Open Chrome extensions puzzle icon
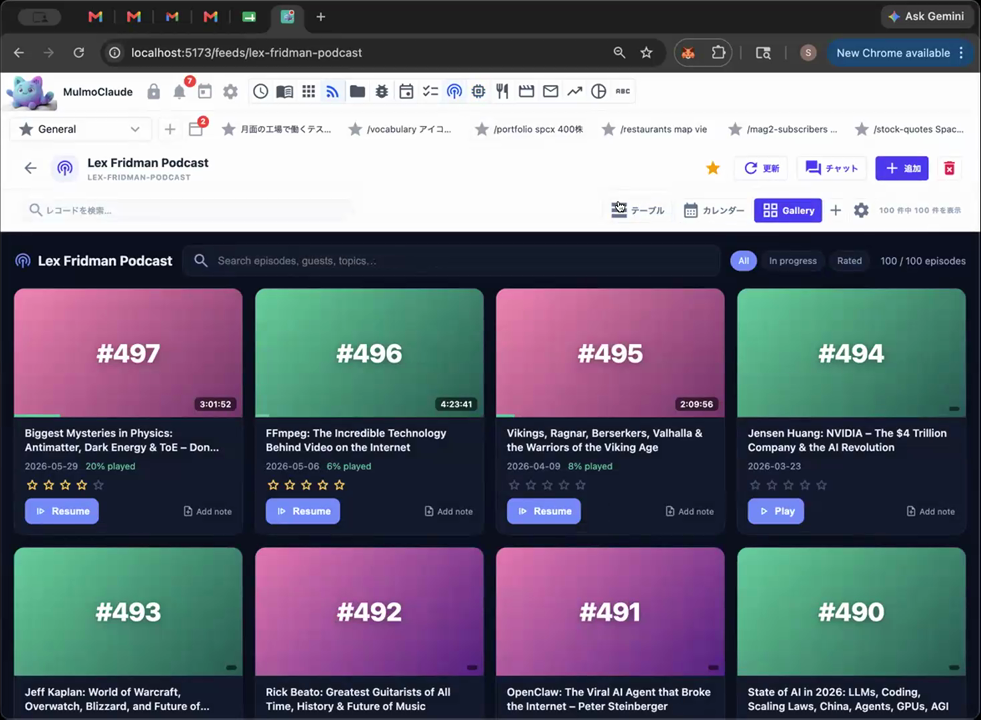This screenshot has width=981, height=720. 718,53
